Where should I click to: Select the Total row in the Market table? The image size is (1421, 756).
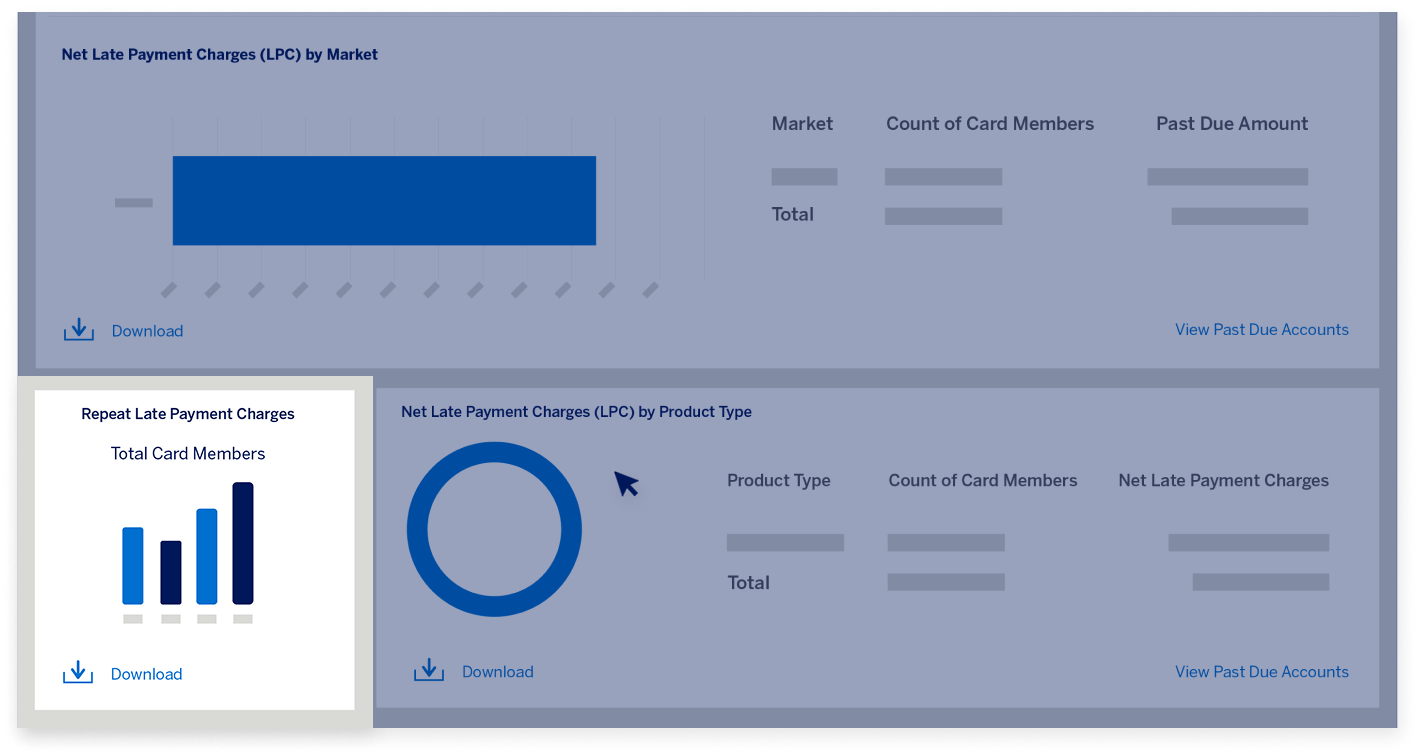coord(792,213)
